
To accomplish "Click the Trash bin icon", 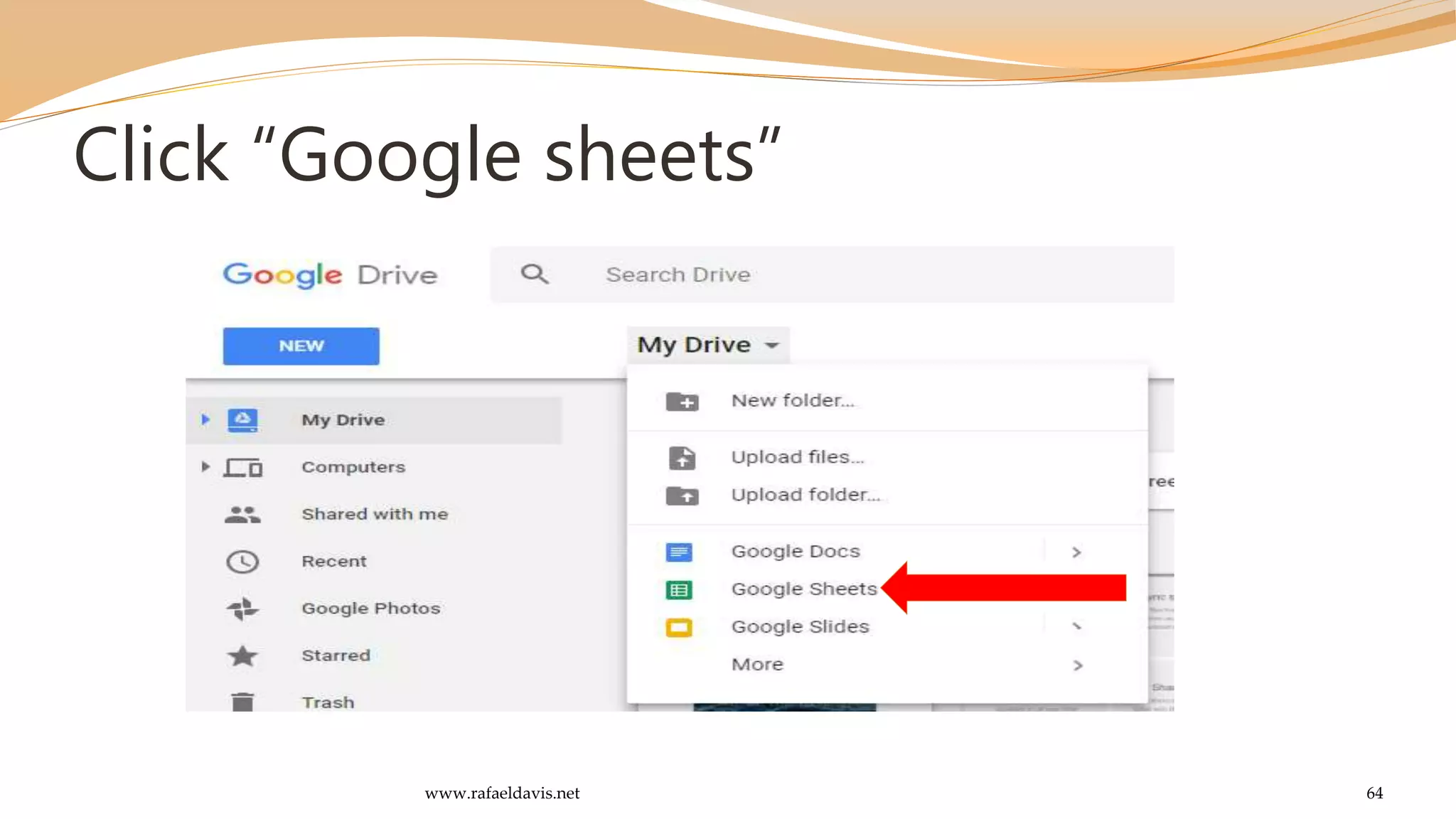I will 242,701.
